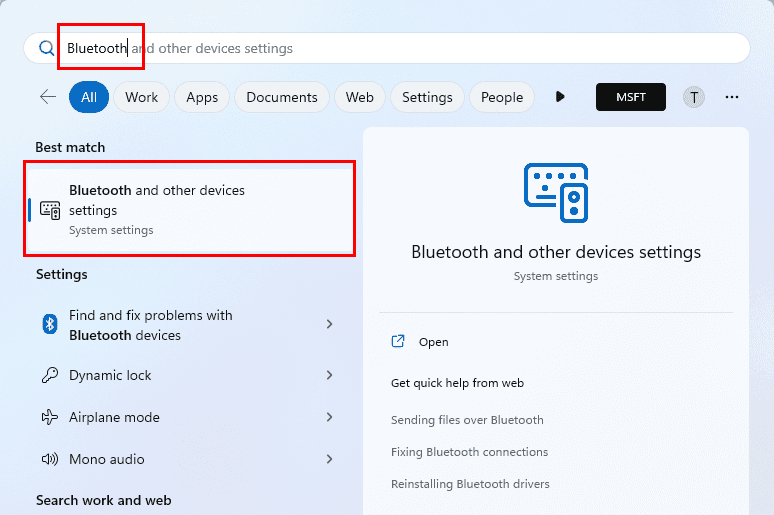Click the Bluetooth and other devices settings title in preview

(556, 252)
